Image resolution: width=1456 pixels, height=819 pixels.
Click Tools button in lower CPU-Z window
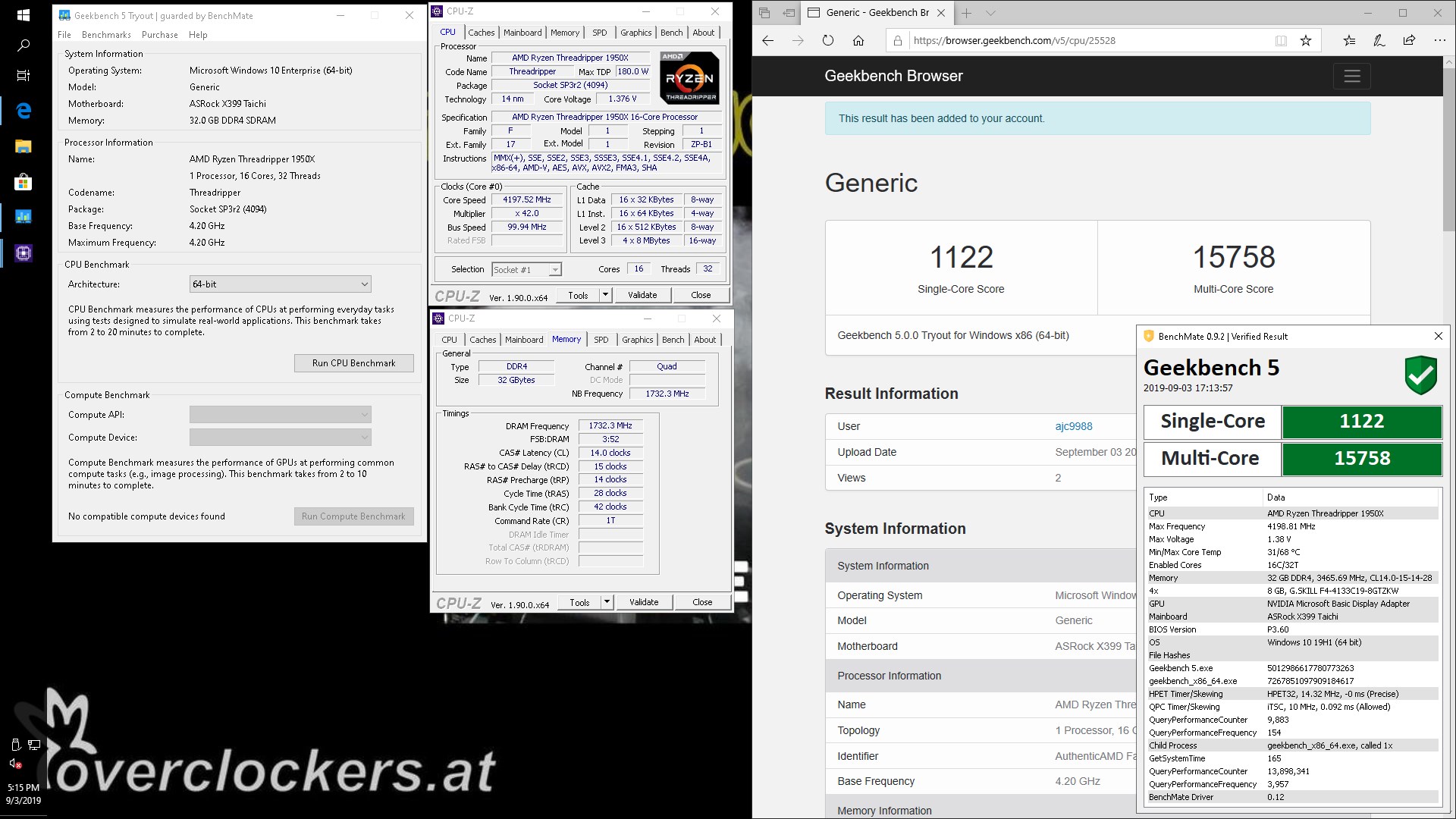579,602
